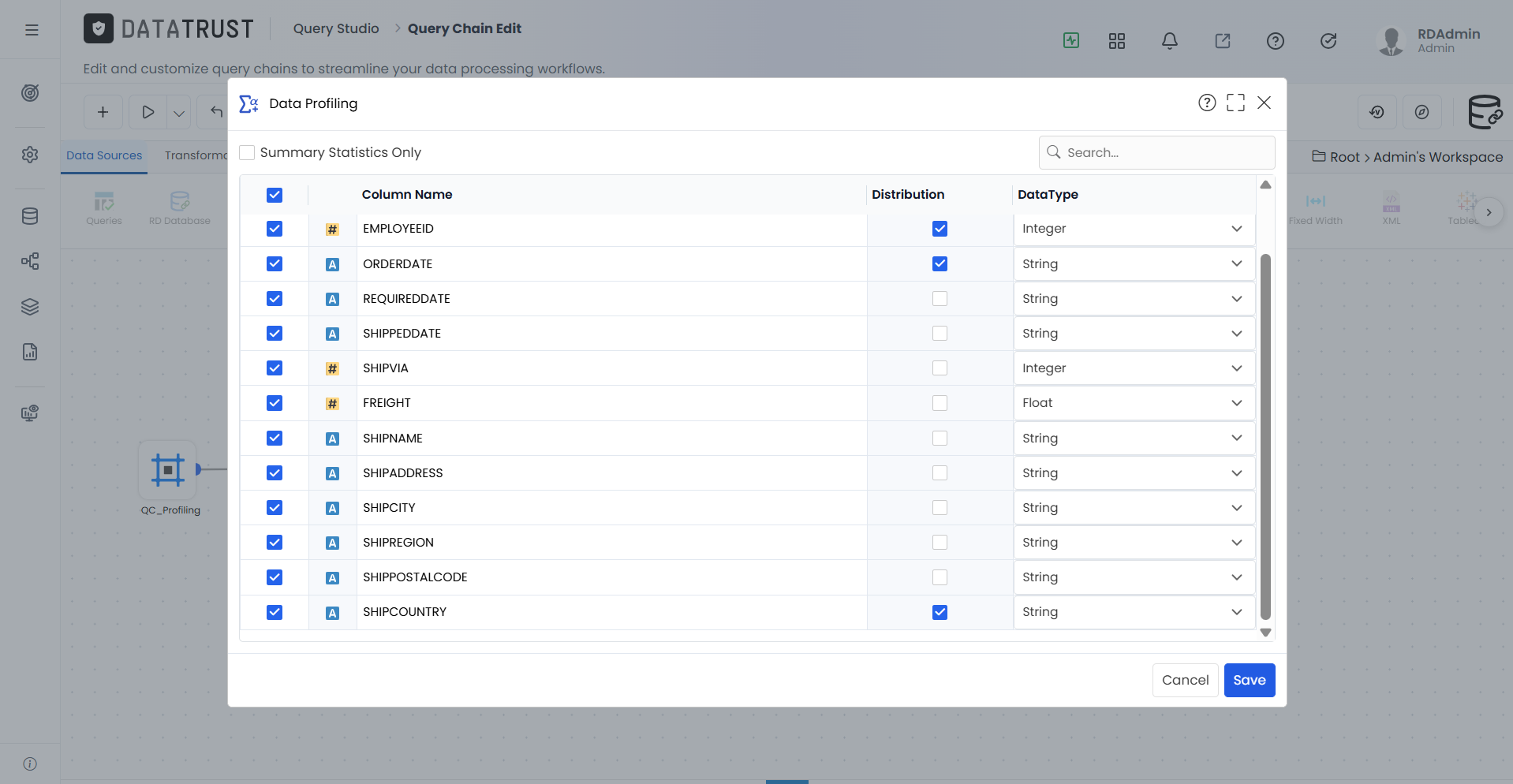Open the activity monitor icon in header
The width and height of the screenshot is (1513, 784).
[1071, 40]
